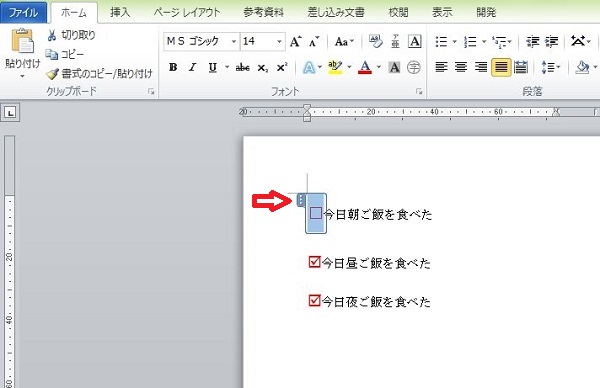Click the highlighted Justify alignment icon
The width and height of the screenshot is (600, 388).
[501, 68]
